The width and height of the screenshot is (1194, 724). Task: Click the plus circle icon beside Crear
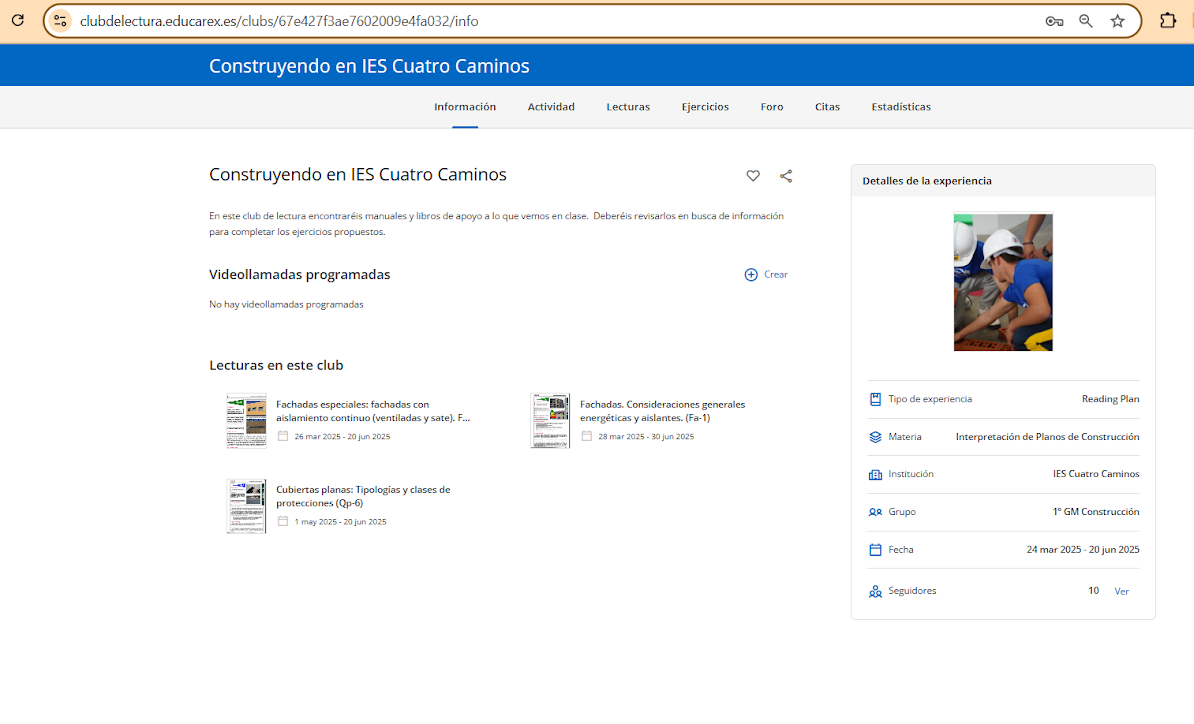pyautogui.click(x=751, y=275)
